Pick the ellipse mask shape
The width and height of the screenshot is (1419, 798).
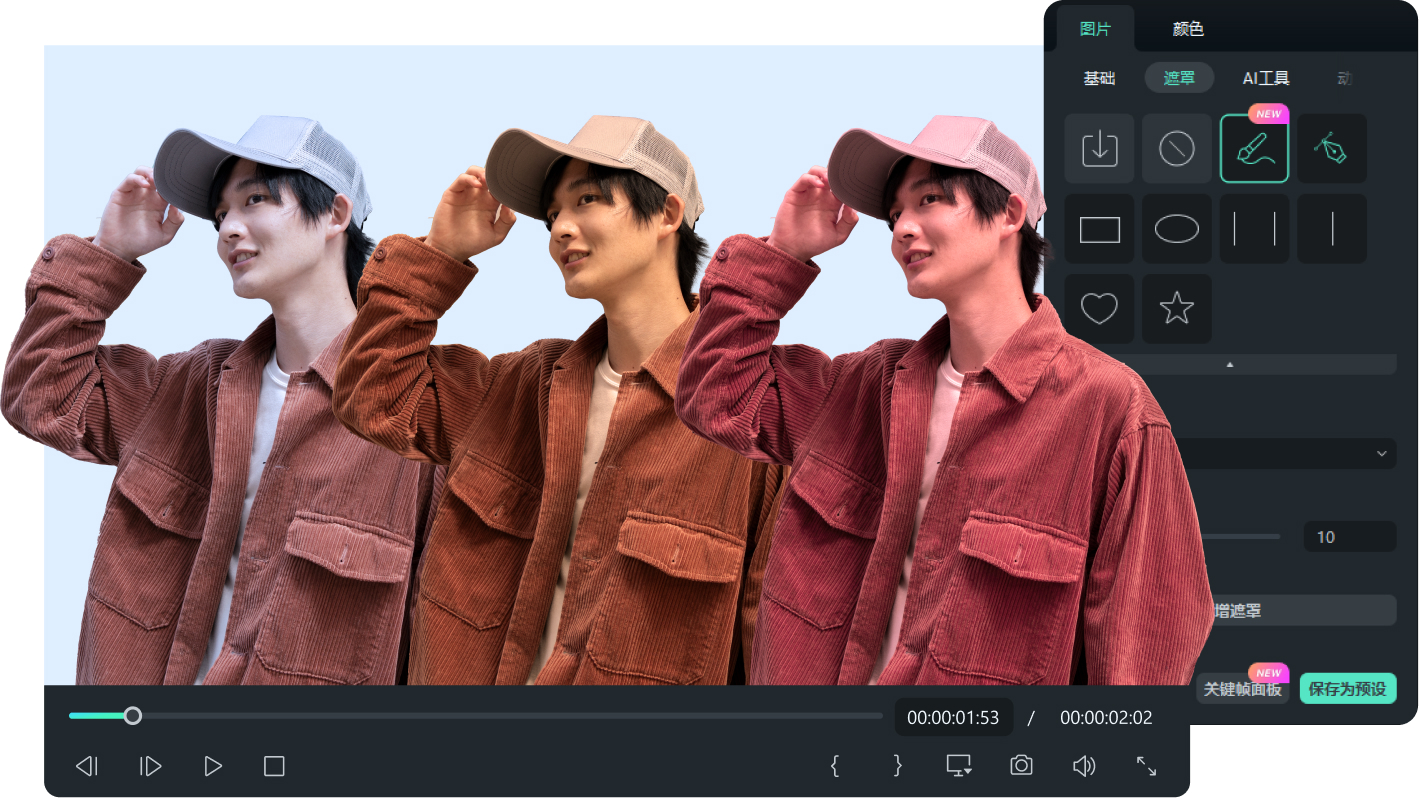tap(1176, 229)
